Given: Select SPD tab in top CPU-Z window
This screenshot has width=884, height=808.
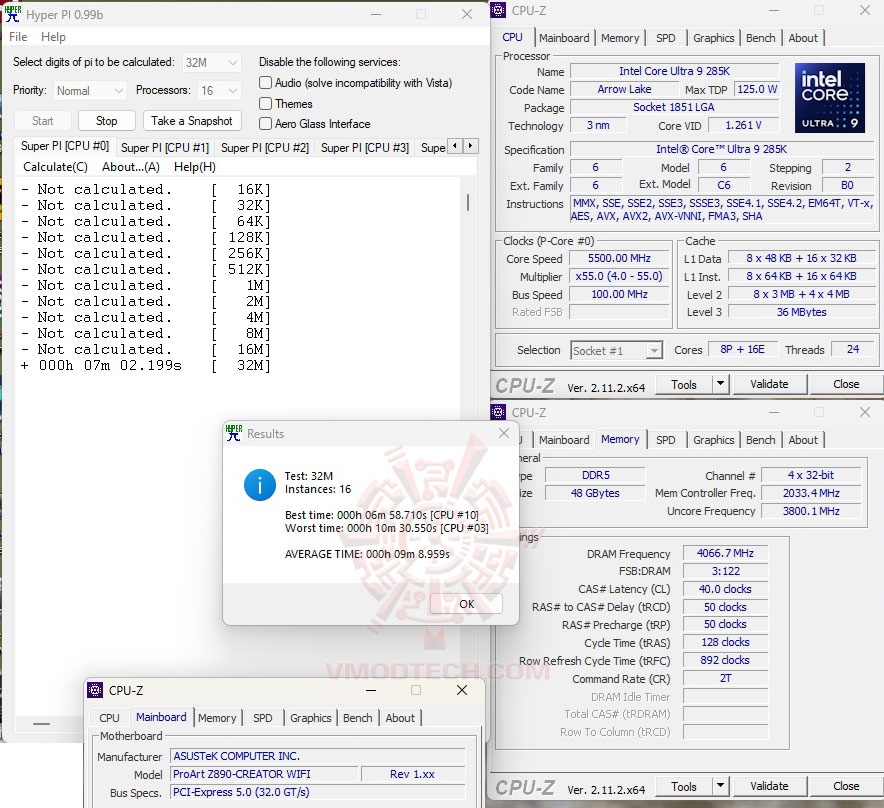Looking at the screenshot, I should pos(665,38).
